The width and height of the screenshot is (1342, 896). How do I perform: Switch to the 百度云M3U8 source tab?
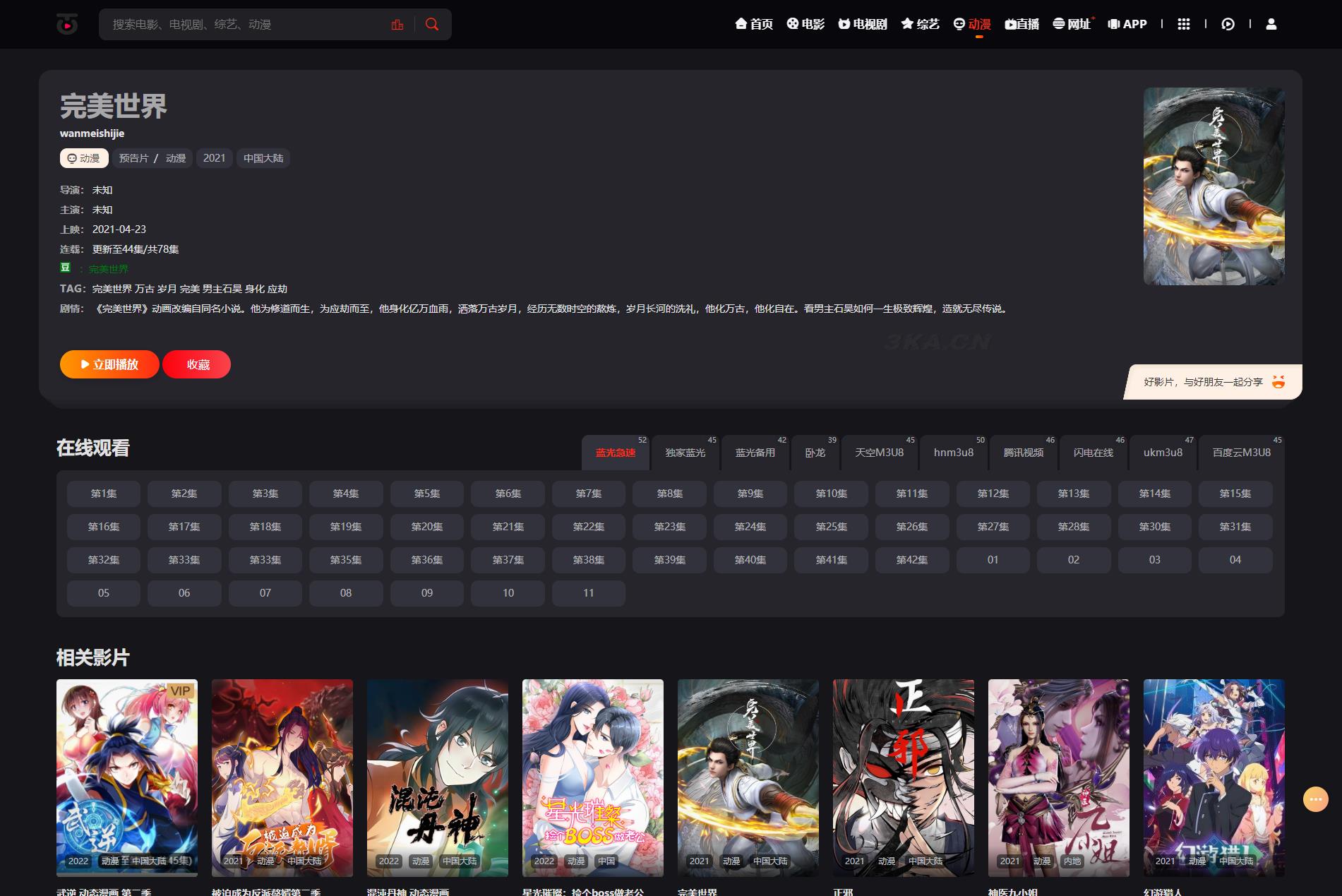(1241, 453)
